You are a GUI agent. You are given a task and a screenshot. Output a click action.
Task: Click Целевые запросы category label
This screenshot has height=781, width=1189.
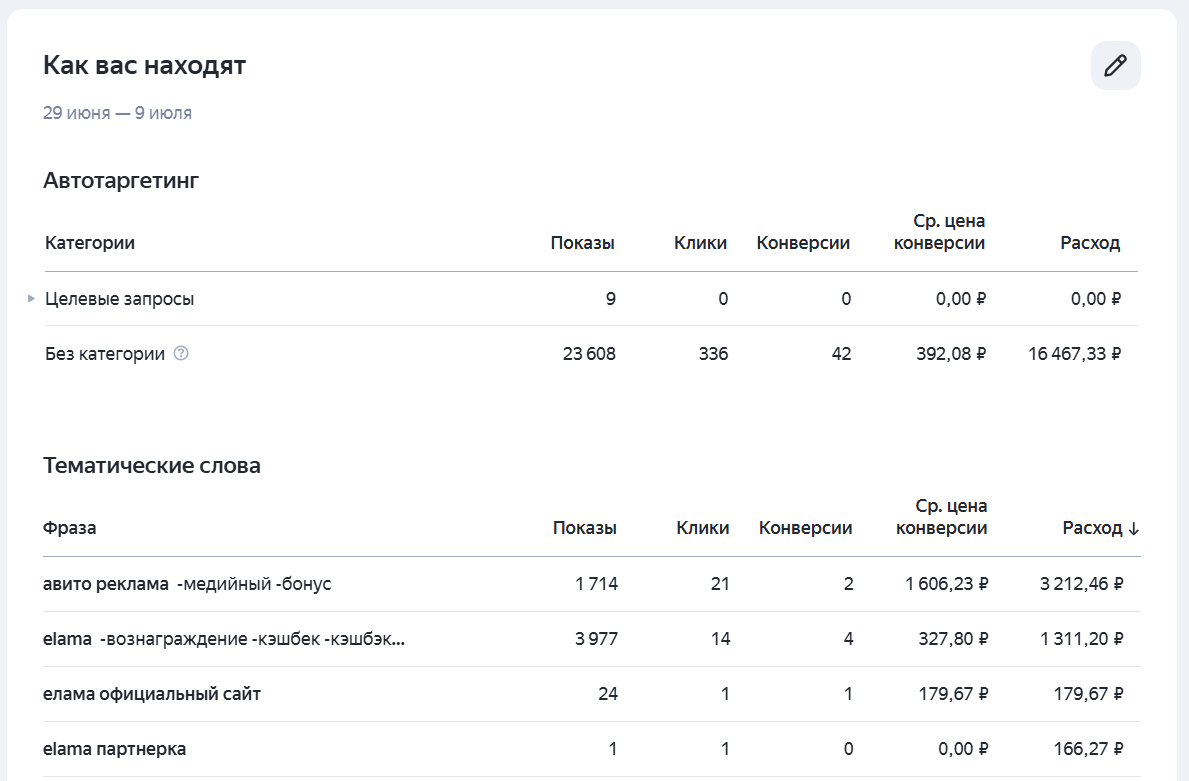pyautogui.click(x=120, y=299)
